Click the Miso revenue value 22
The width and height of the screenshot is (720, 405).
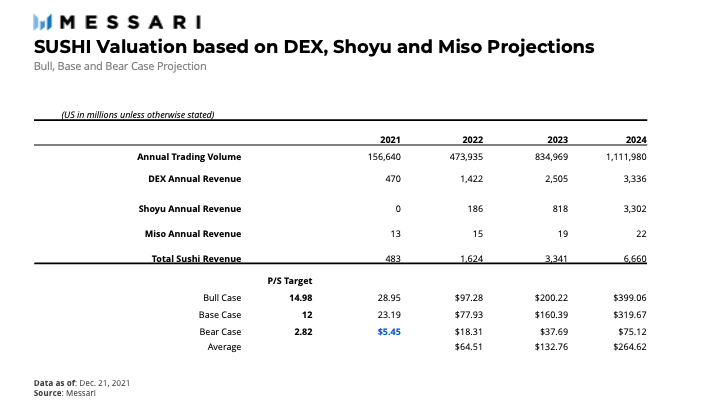(641, 234)
